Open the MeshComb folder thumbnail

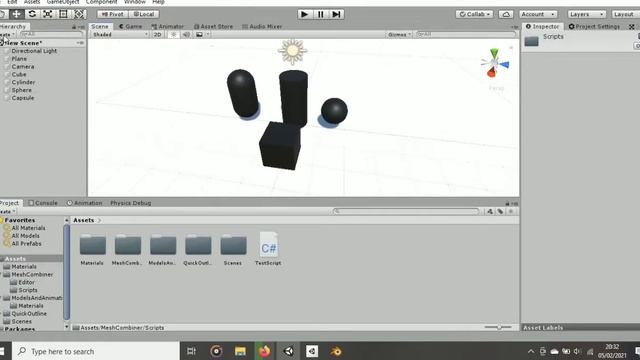[x=128, y=245]
